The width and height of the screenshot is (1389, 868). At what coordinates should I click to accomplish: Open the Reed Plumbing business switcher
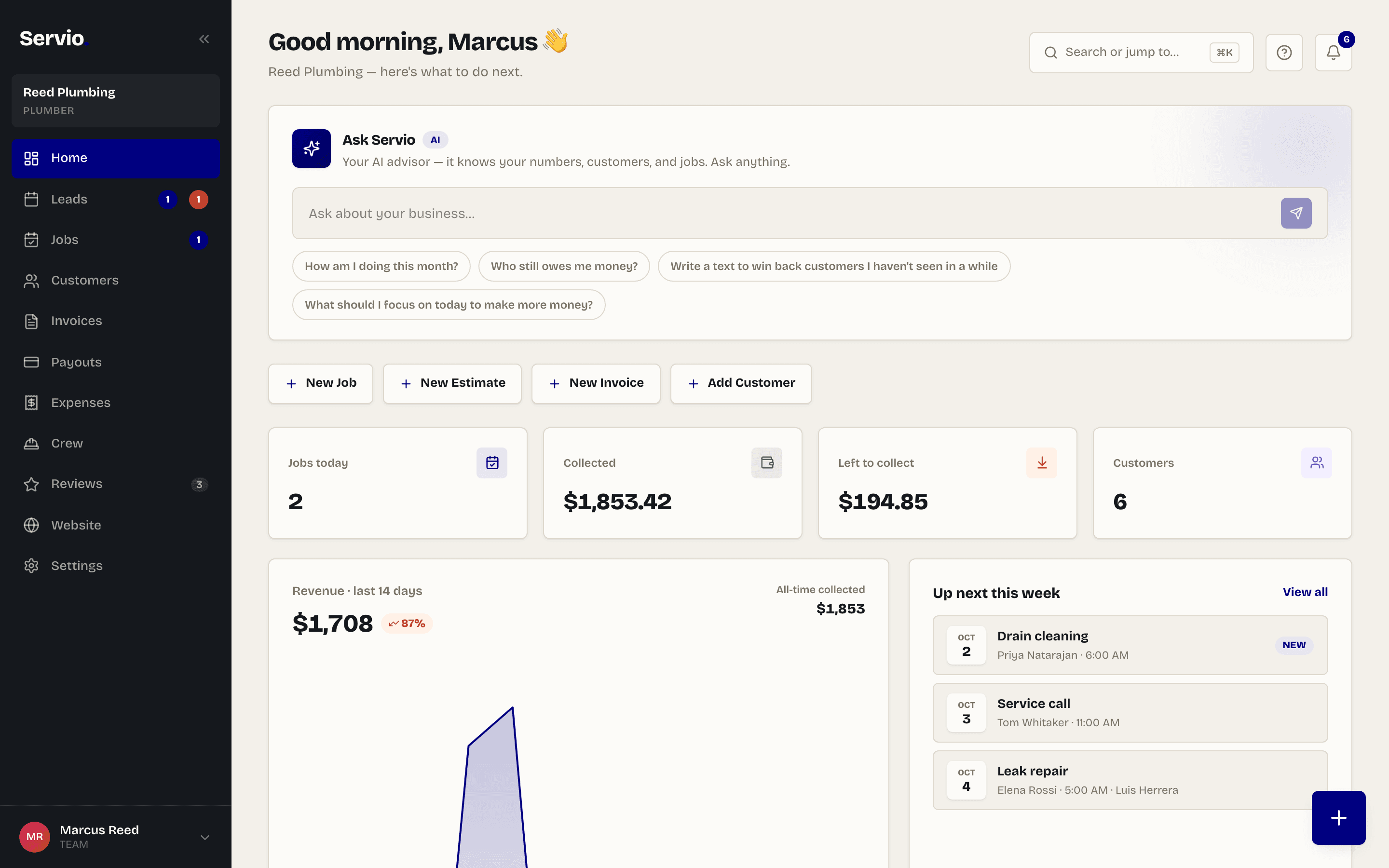point(115,100)
